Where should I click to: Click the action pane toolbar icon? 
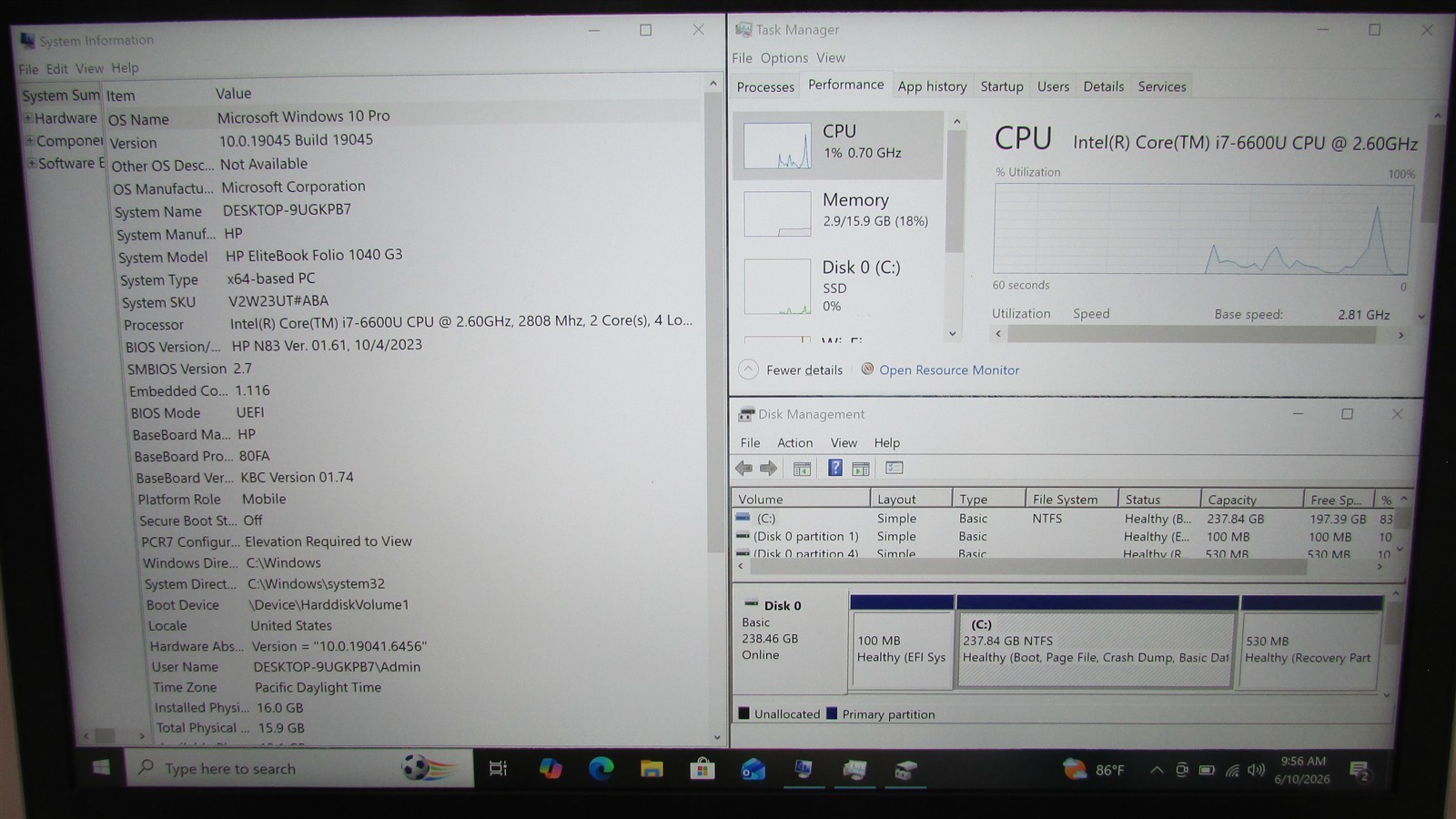pos(861,469)
